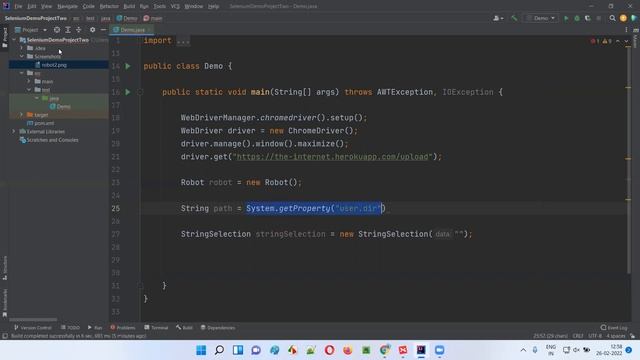Image resolution: width=640 pixels, height=360 pixels.
Task: Click the Demo breadcrumb in navigation bar
Action: [x=127, y=18]
